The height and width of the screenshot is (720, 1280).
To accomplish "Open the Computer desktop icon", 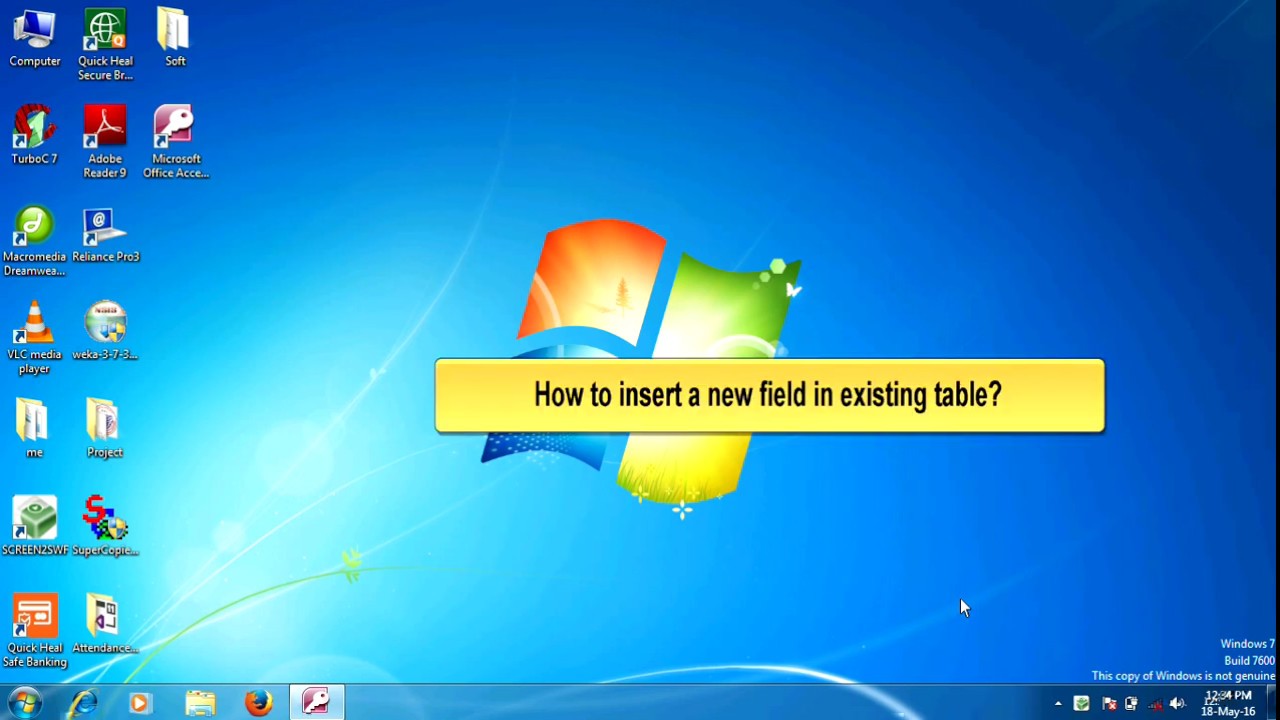I will [x=35, y=40].
